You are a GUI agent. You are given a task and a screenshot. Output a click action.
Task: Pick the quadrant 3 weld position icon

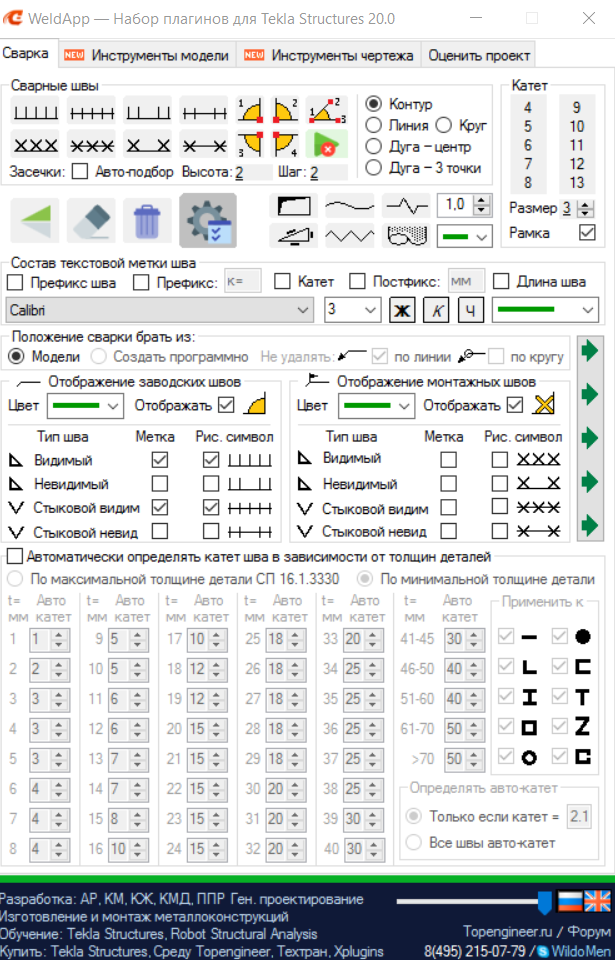point(250,144)
